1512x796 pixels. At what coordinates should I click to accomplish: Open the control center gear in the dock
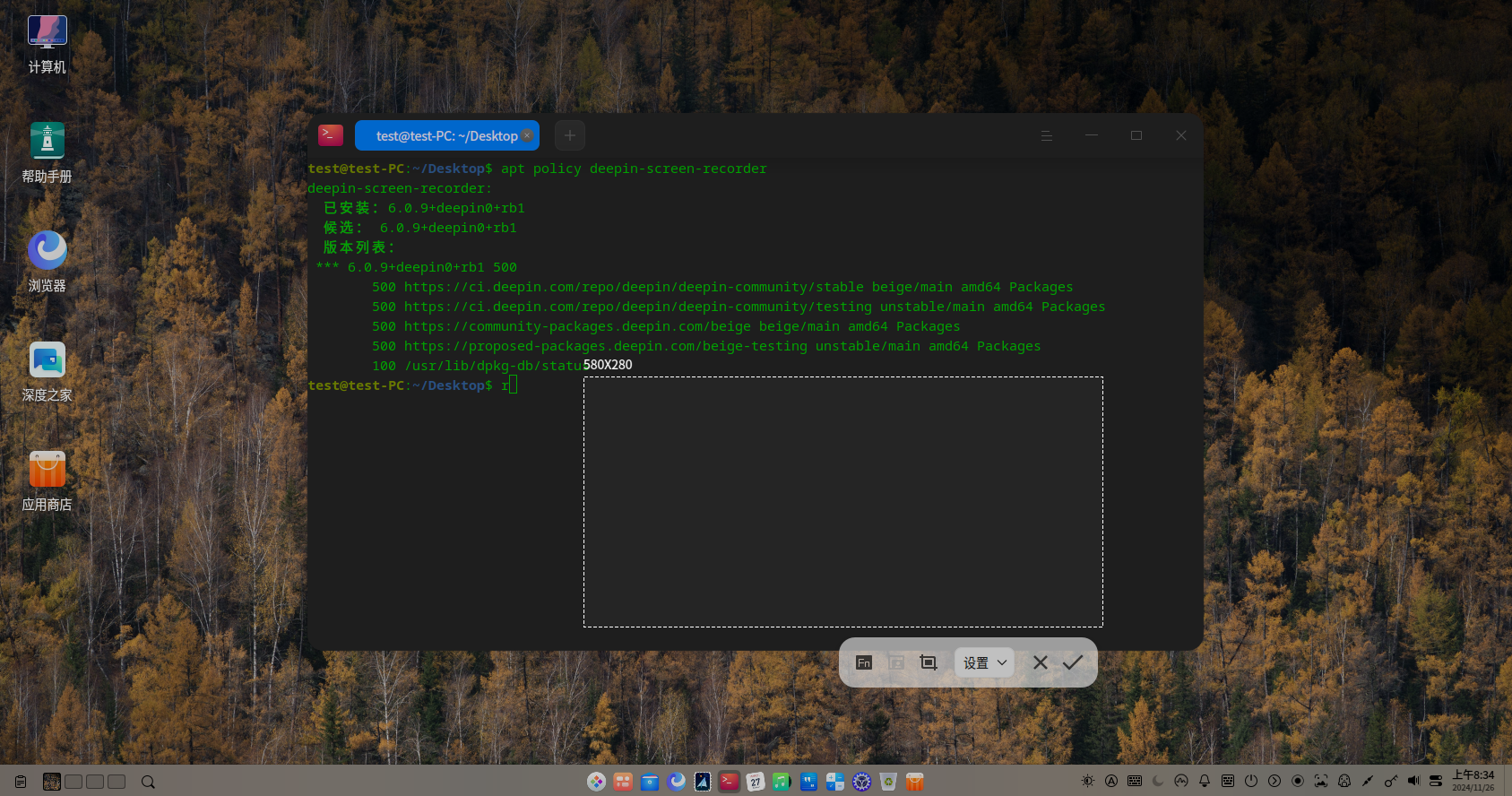(861, 782)
